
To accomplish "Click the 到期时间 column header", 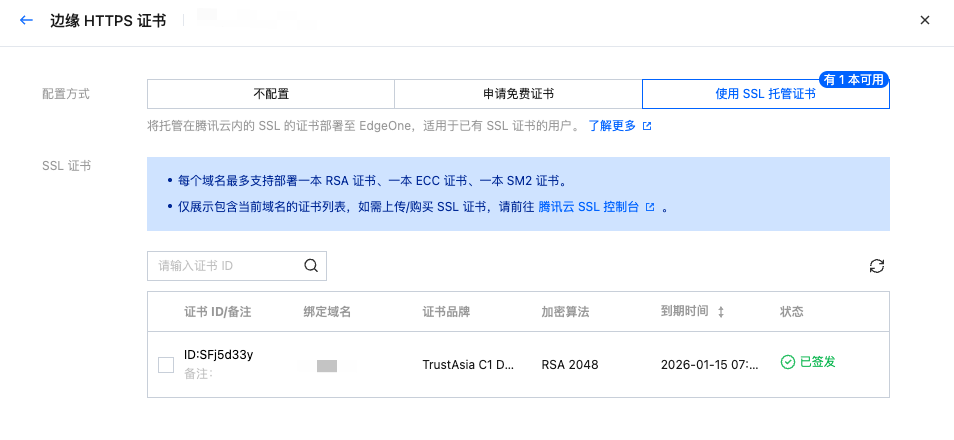I will coord(685,312).
